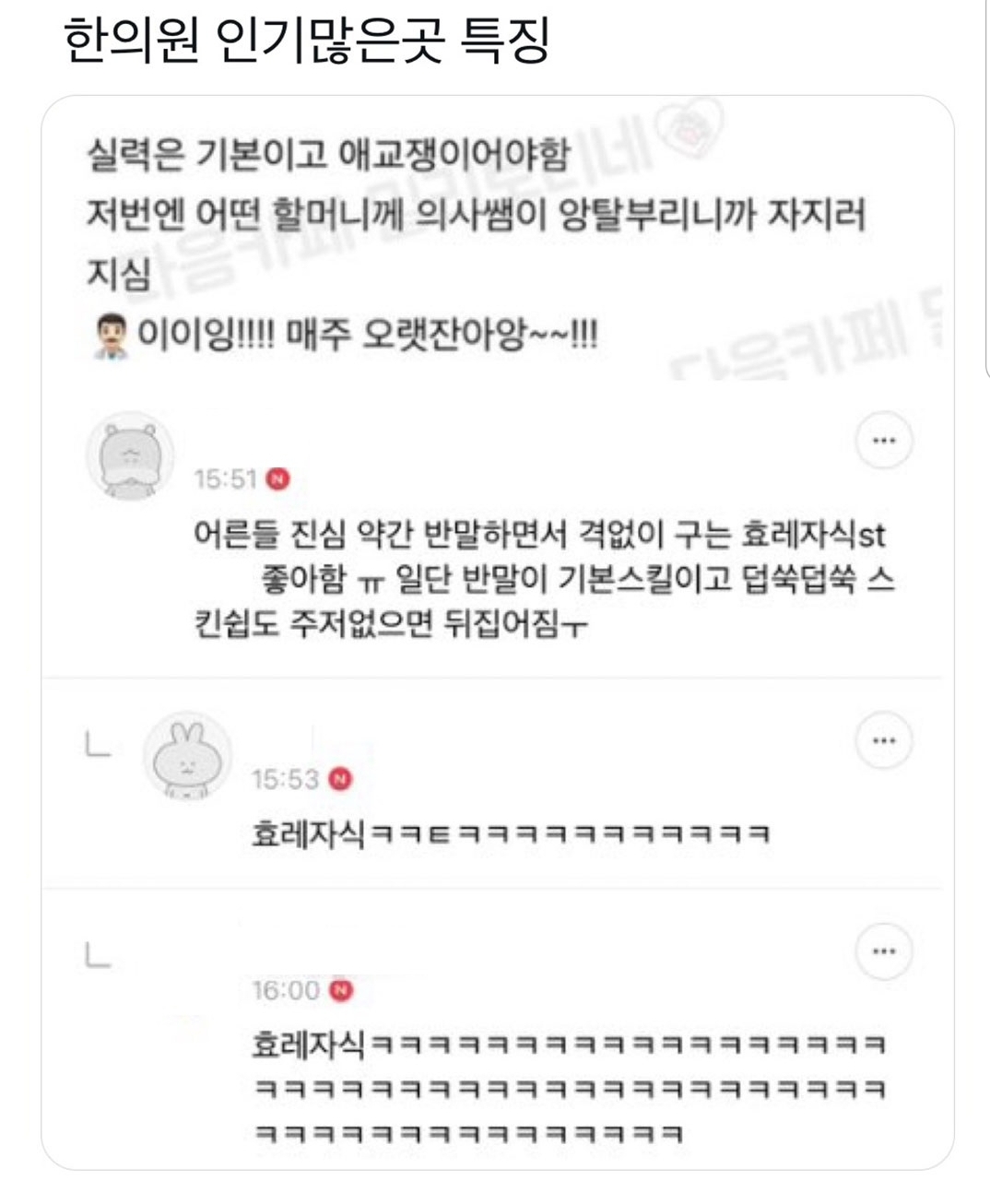990x1204 pixels.
Task: Open more options for the 16:00 reply
Action: [884, 950]
